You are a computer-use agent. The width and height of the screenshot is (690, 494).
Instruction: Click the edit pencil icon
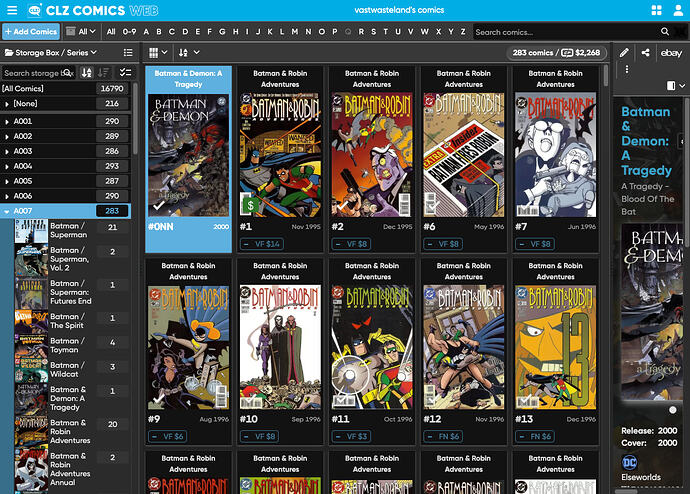[624, 53]
